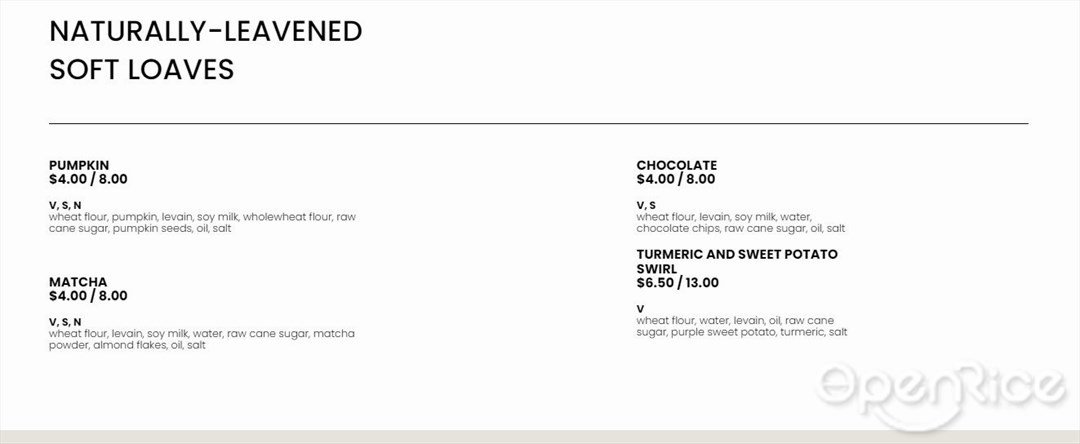Image resolution: width=1080 pixels, height=444 pixels.
Task: Click the Matcha ingredients description text
Action: coord(202,340)
